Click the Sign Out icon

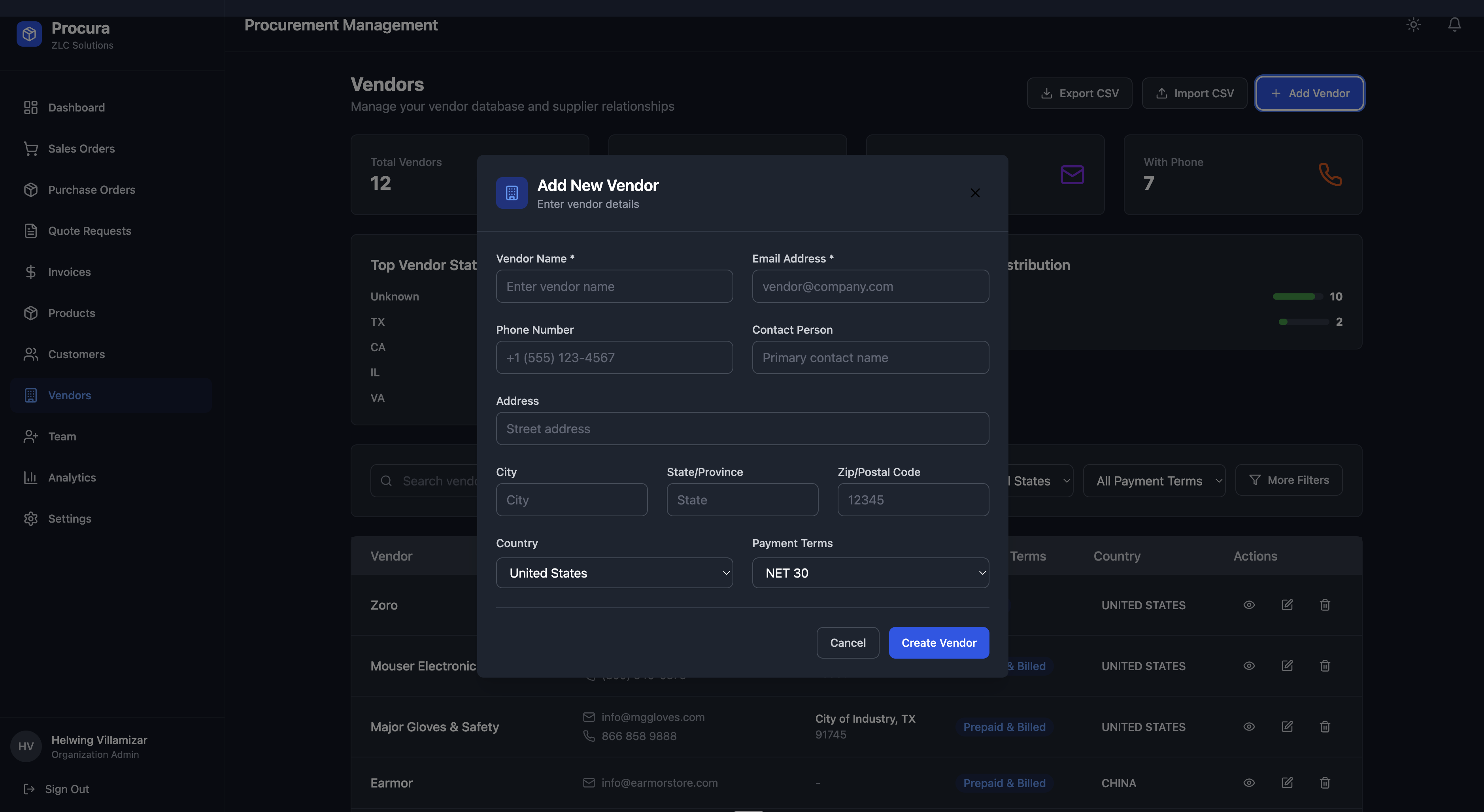point(29,789)
